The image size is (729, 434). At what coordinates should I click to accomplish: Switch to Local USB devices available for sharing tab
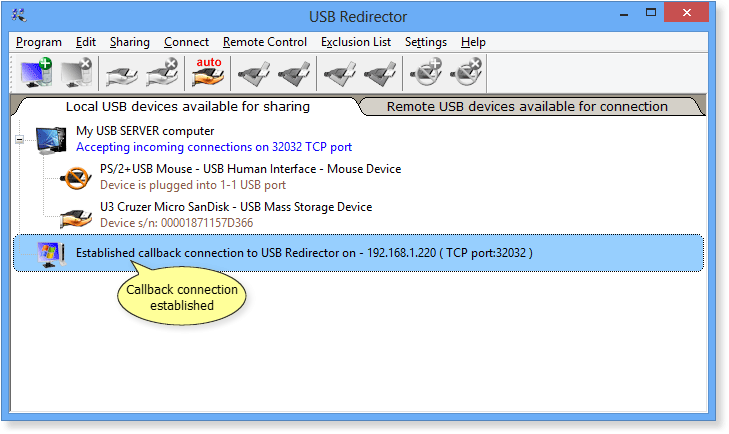188,107
